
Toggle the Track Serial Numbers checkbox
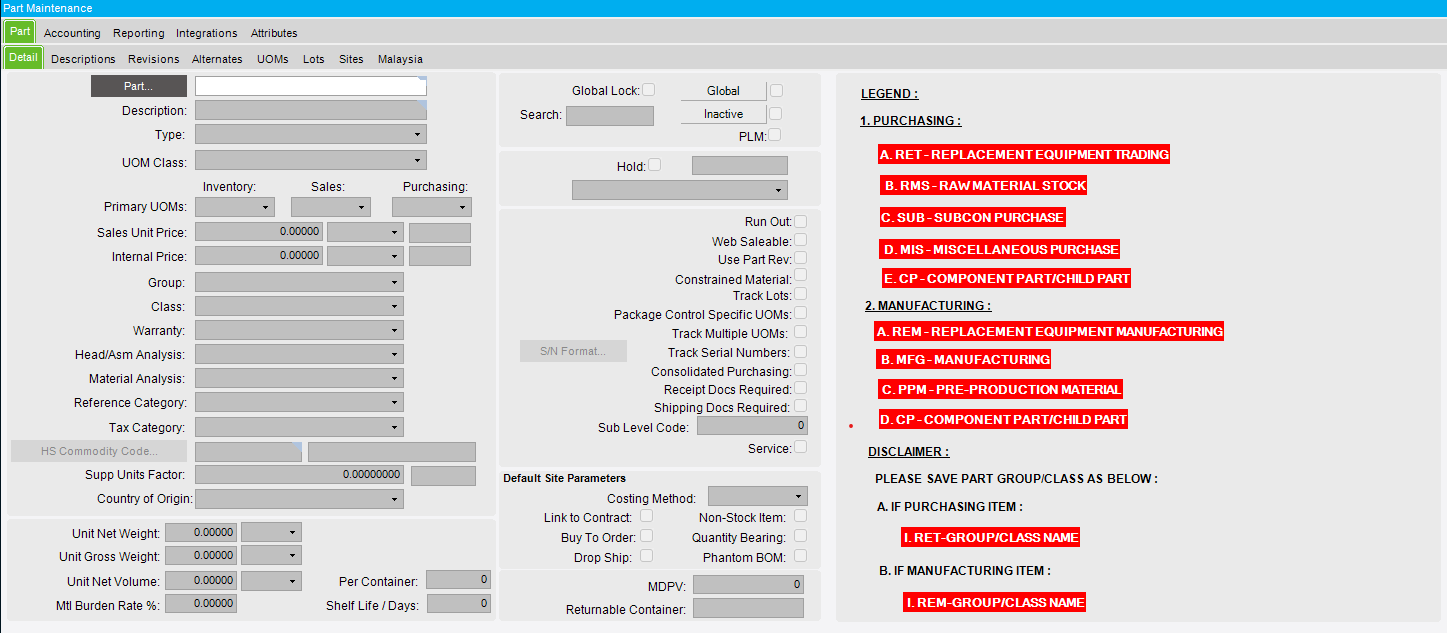click(800, 351)
